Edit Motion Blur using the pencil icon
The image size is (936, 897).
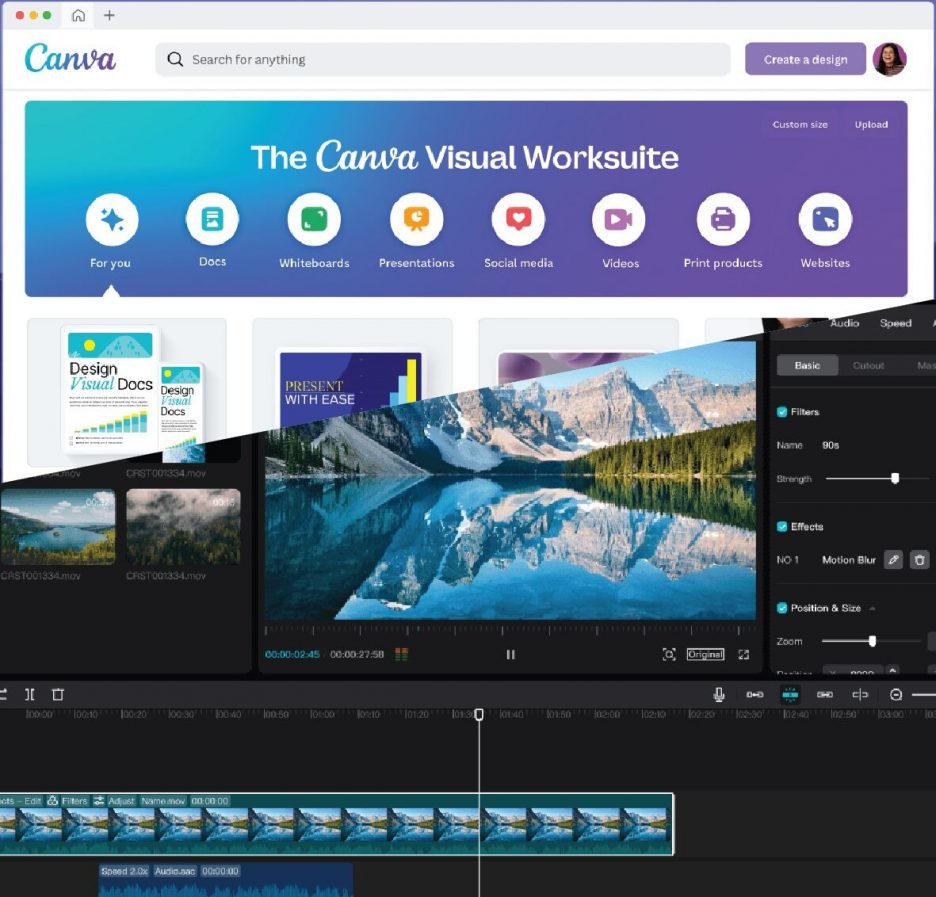[894, 560]
